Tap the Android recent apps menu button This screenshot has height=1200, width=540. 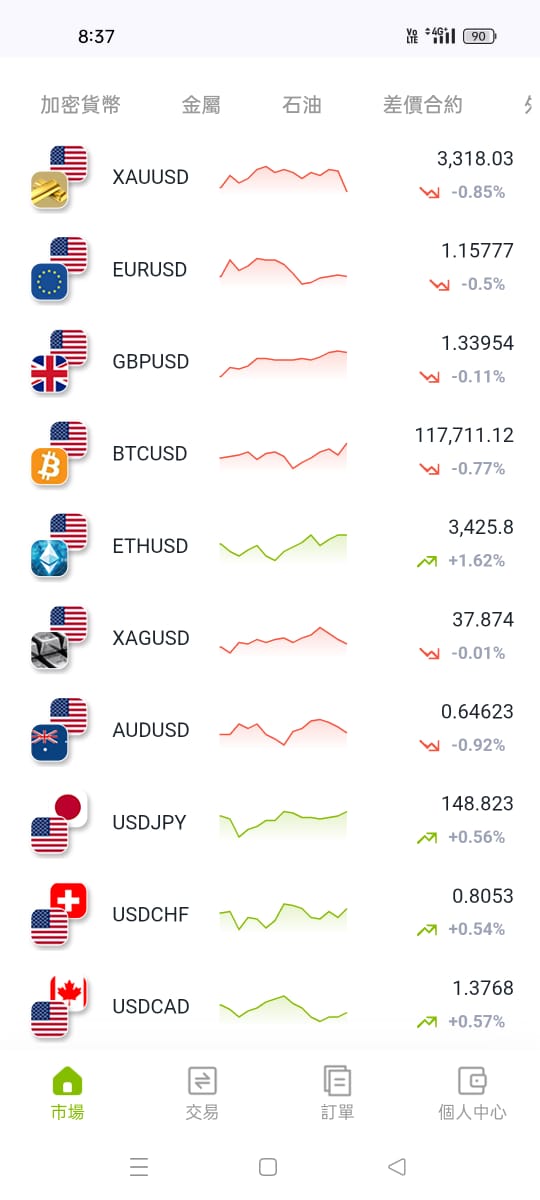(x=139, y=1166)
